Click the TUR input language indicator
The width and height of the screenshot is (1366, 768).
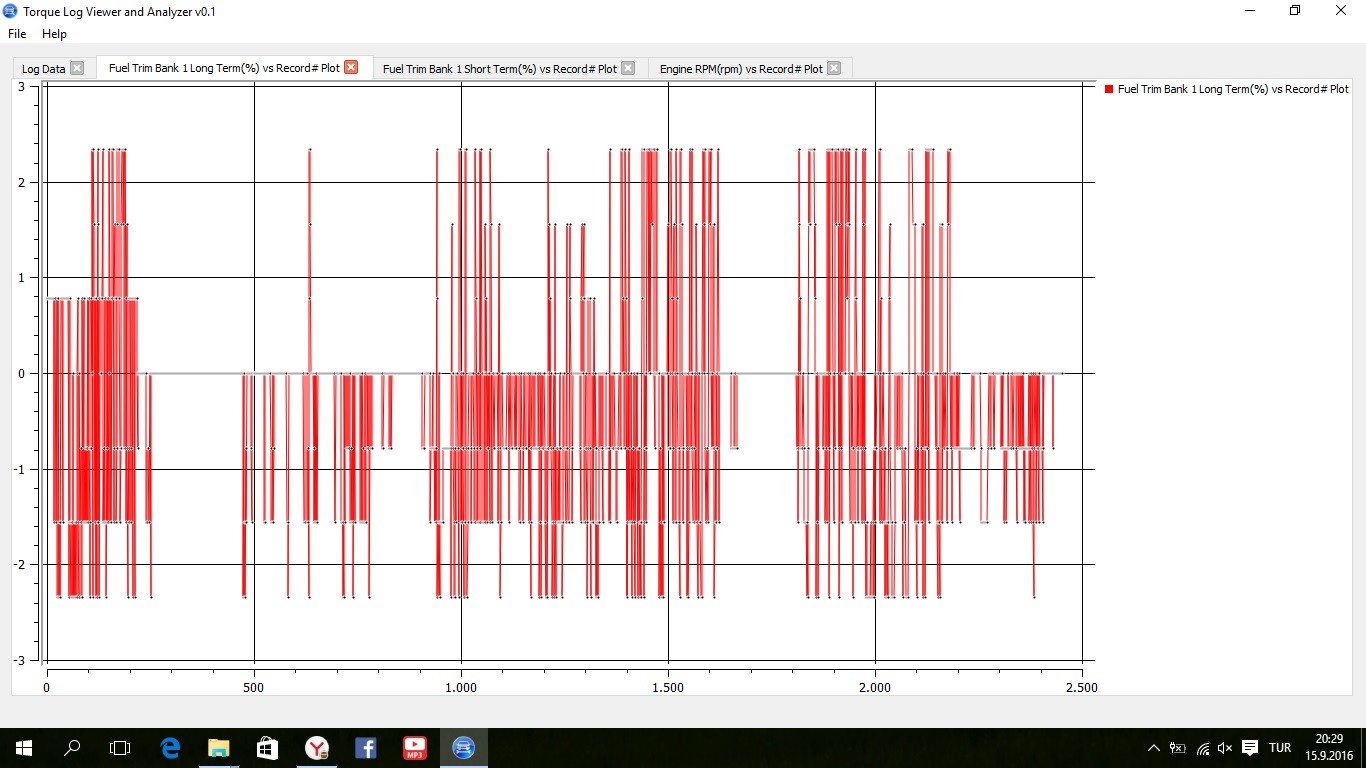tap(1279, 748)
